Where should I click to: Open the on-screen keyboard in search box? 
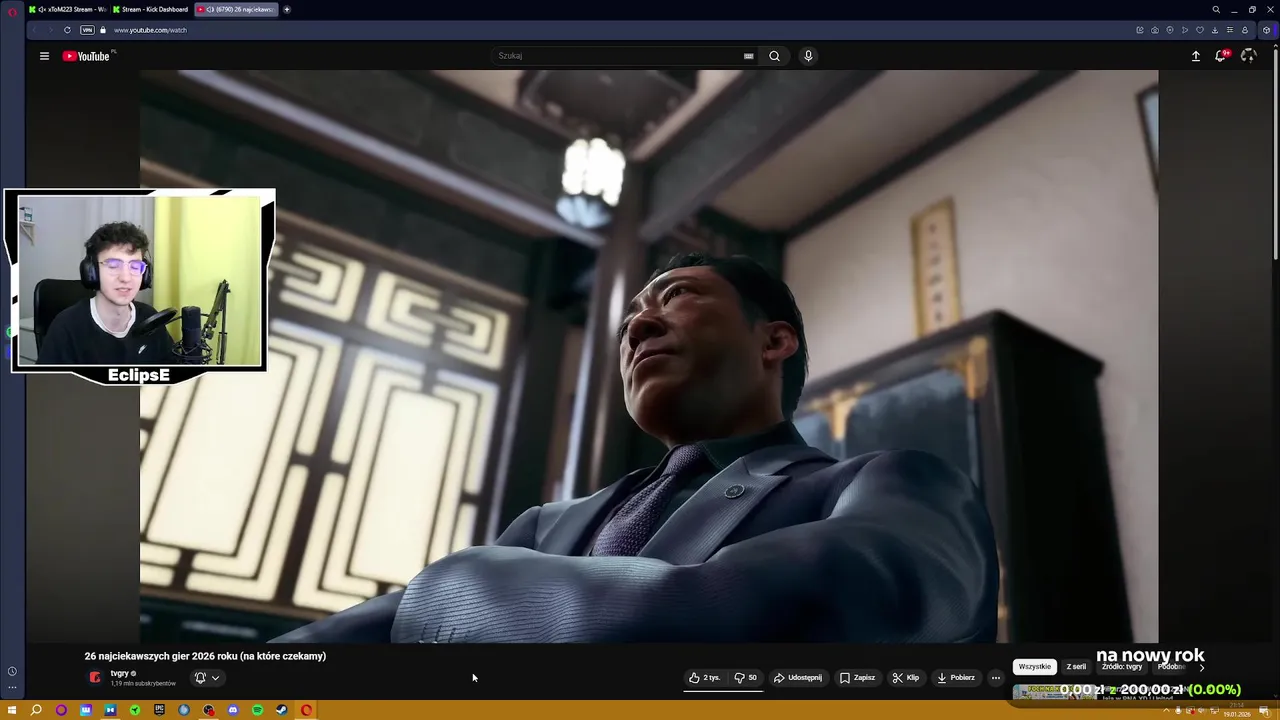pos(748,56)
